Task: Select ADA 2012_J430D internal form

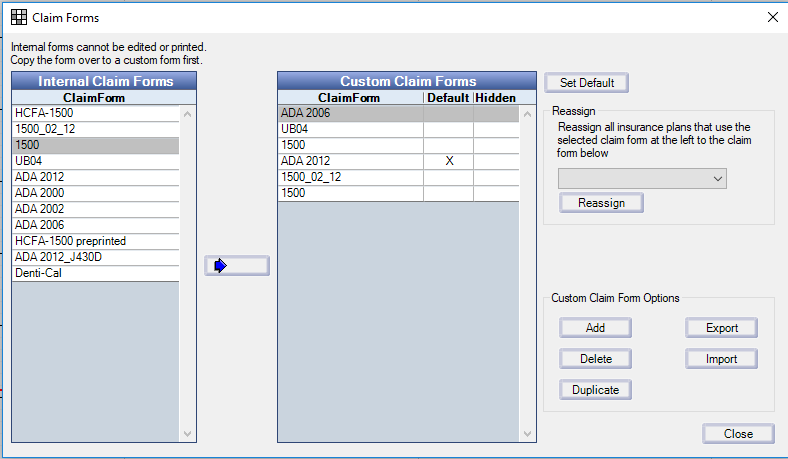Action: click(95, 257)
